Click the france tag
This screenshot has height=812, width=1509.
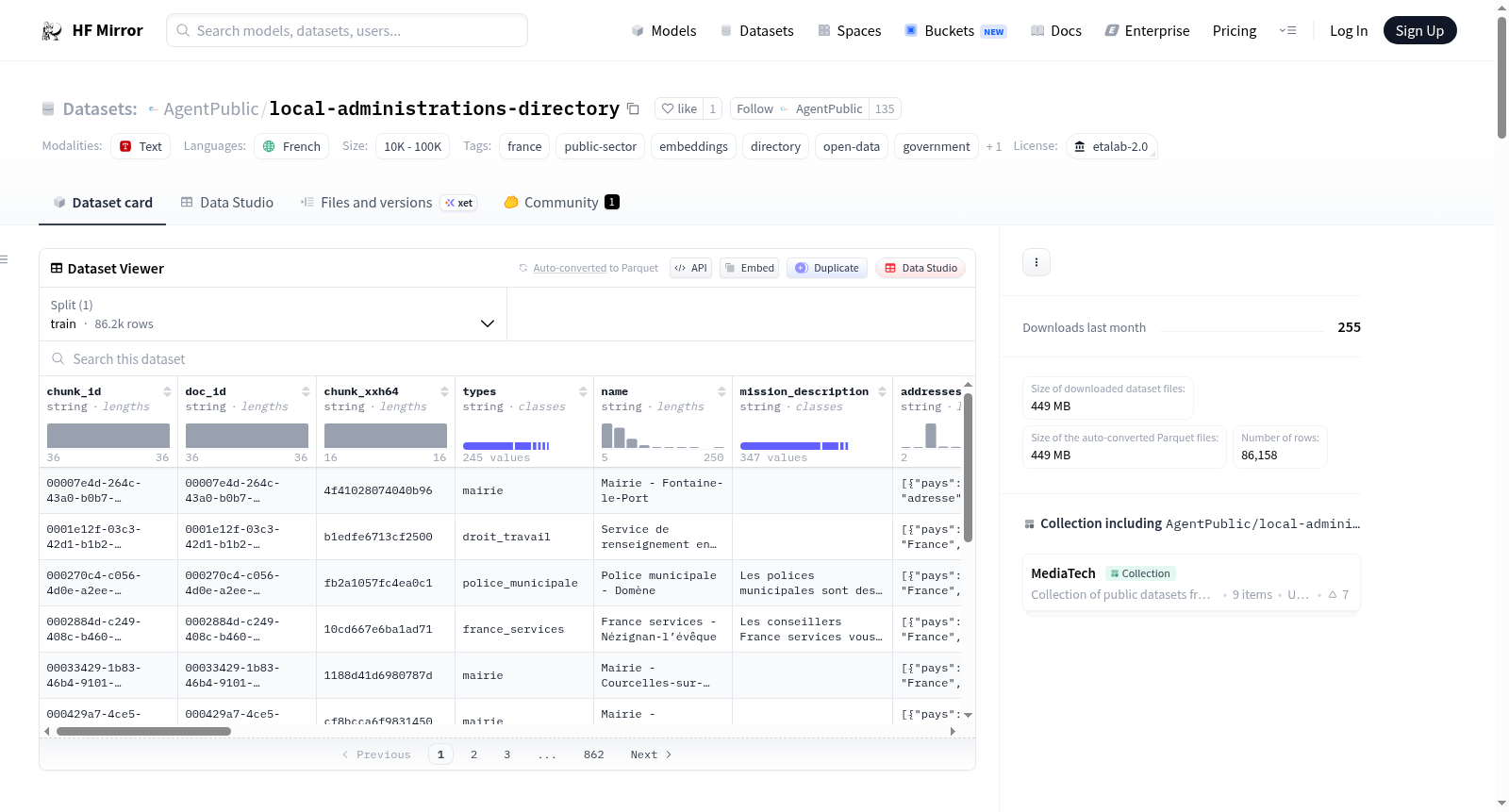(x=524, y=147)
